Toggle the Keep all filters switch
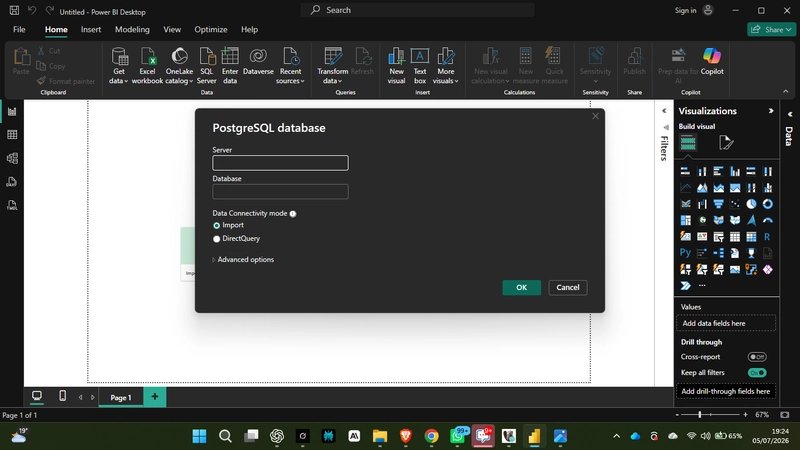This screenshot has height=450, width=800. [x=757, y=373]
